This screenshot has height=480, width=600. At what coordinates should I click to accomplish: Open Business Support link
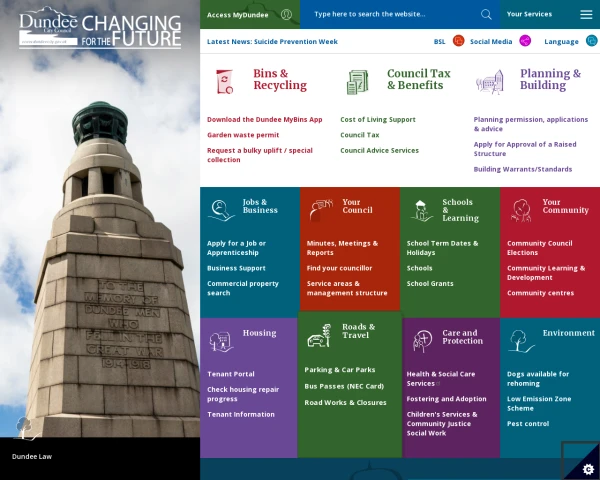pyautogui.click(x=236, y=268)
